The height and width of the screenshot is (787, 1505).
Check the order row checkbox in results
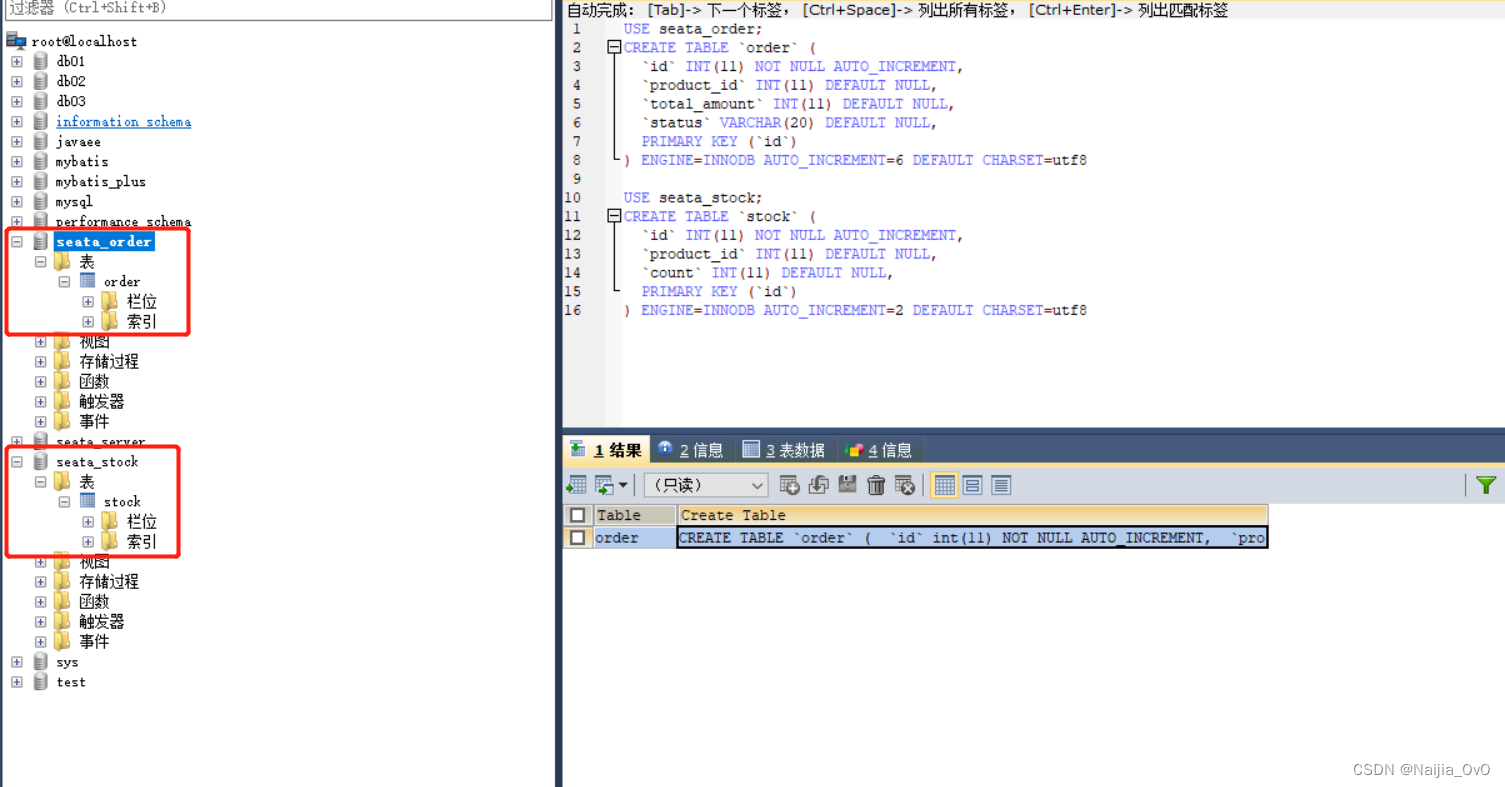pyautogui.click(x=578, y=538)
